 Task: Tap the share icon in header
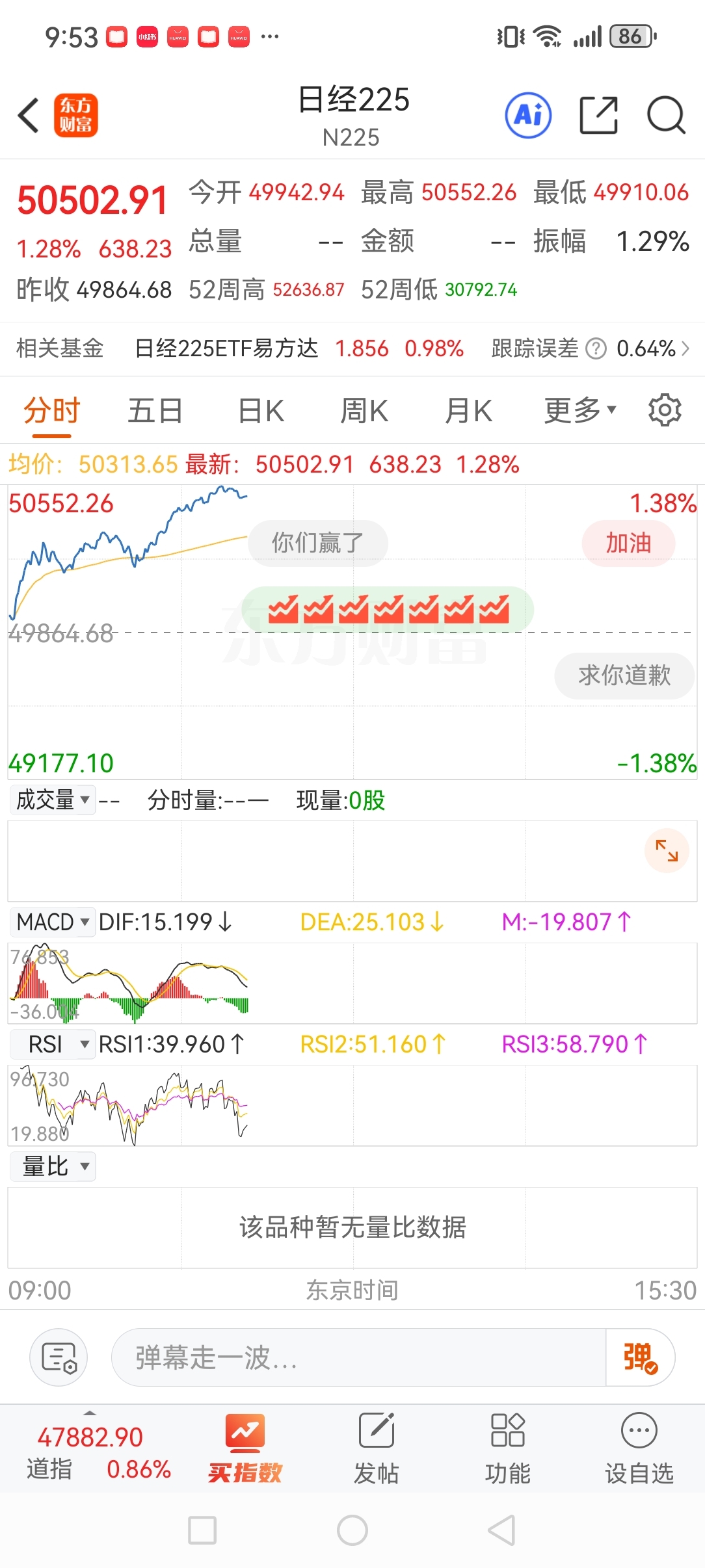[598, 116]
